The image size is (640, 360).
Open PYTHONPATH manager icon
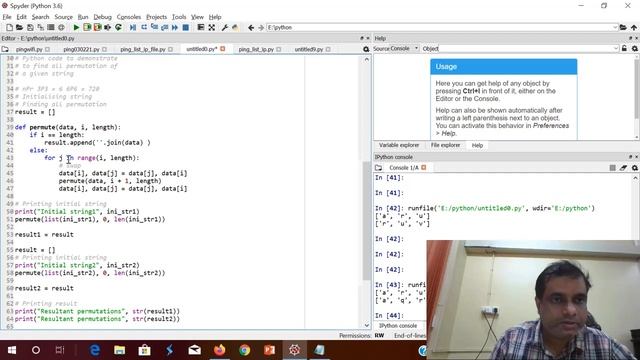tap(235, 27)
